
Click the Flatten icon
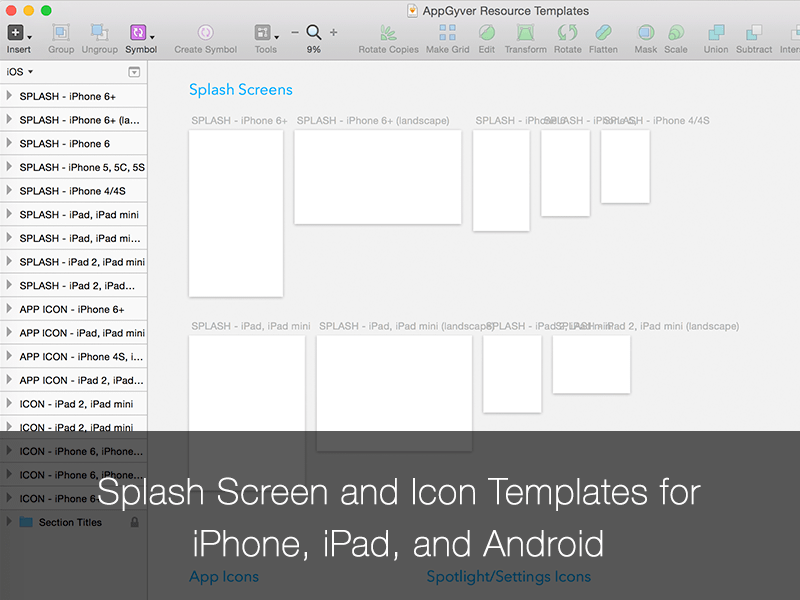click(603, 33)
